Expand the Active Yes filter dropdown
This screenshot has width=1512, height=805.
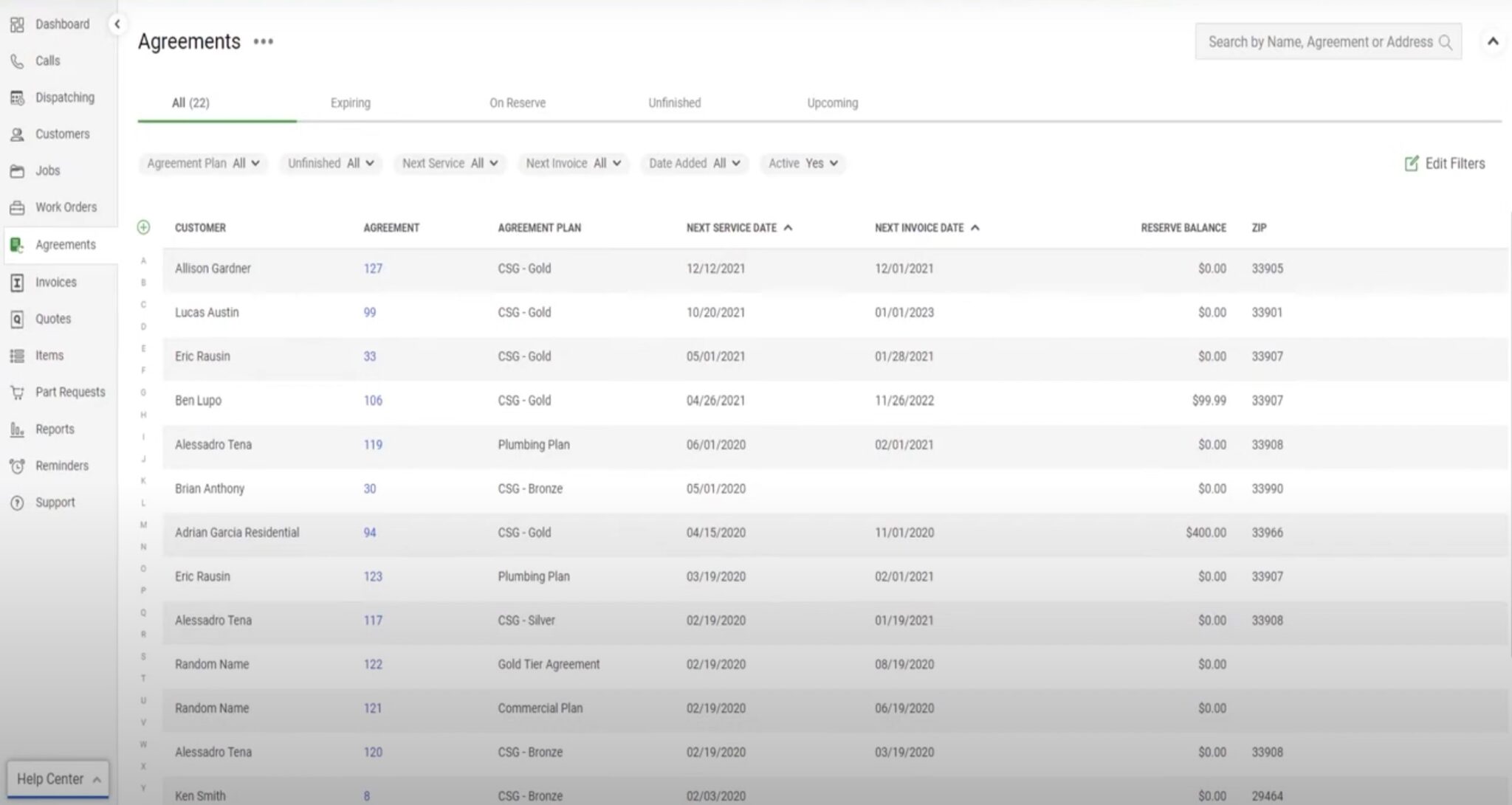(803, 163)
